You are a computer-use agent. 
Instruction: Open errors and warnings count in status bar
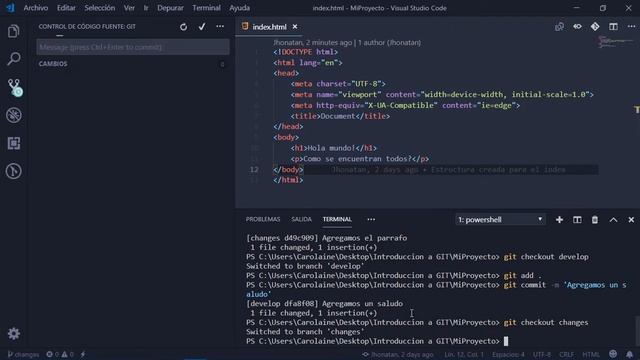click(60, 354)
